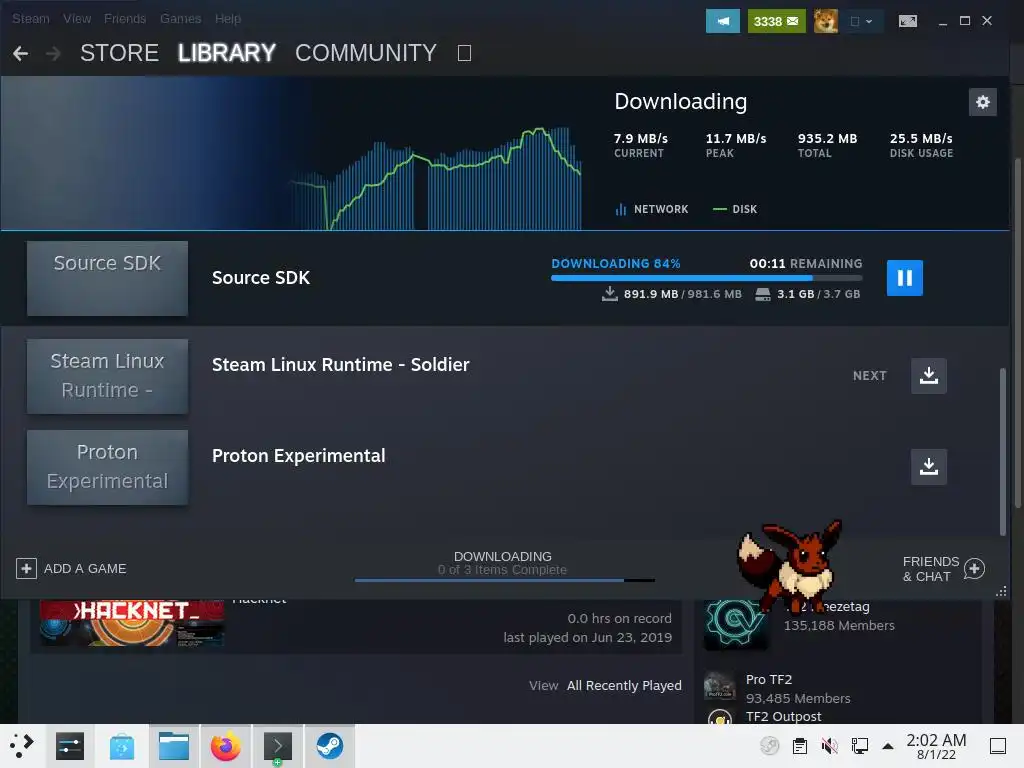Click the downloads list scrollbar
Viewport: 1024px width, 768px height.
coord(1002,451)
